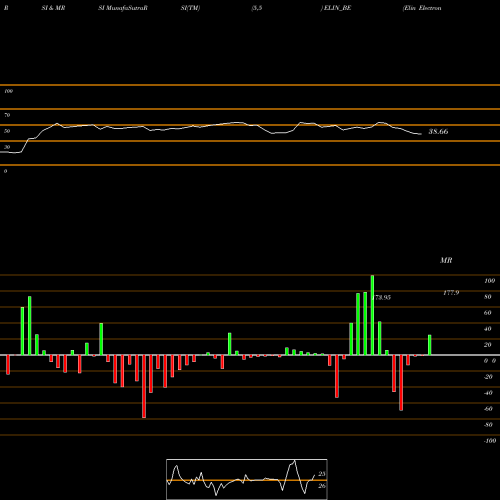Click the MR axis label -100
Screen dimensions: 500x500
pyautogui.click(x=490, y=441)
